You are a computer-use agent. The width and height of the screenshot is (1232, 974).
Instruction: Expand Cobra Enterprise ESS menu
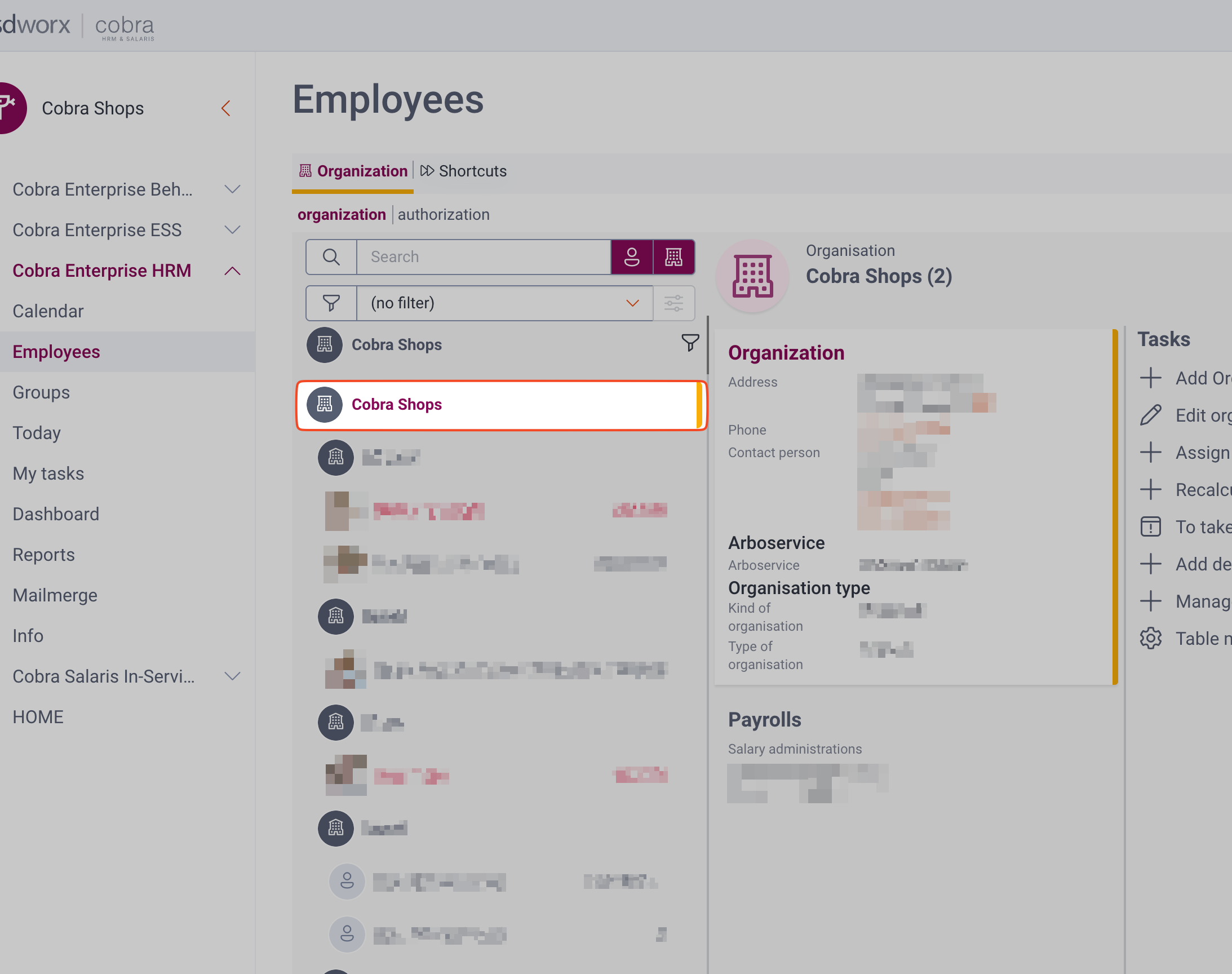[x=232, y=230]
